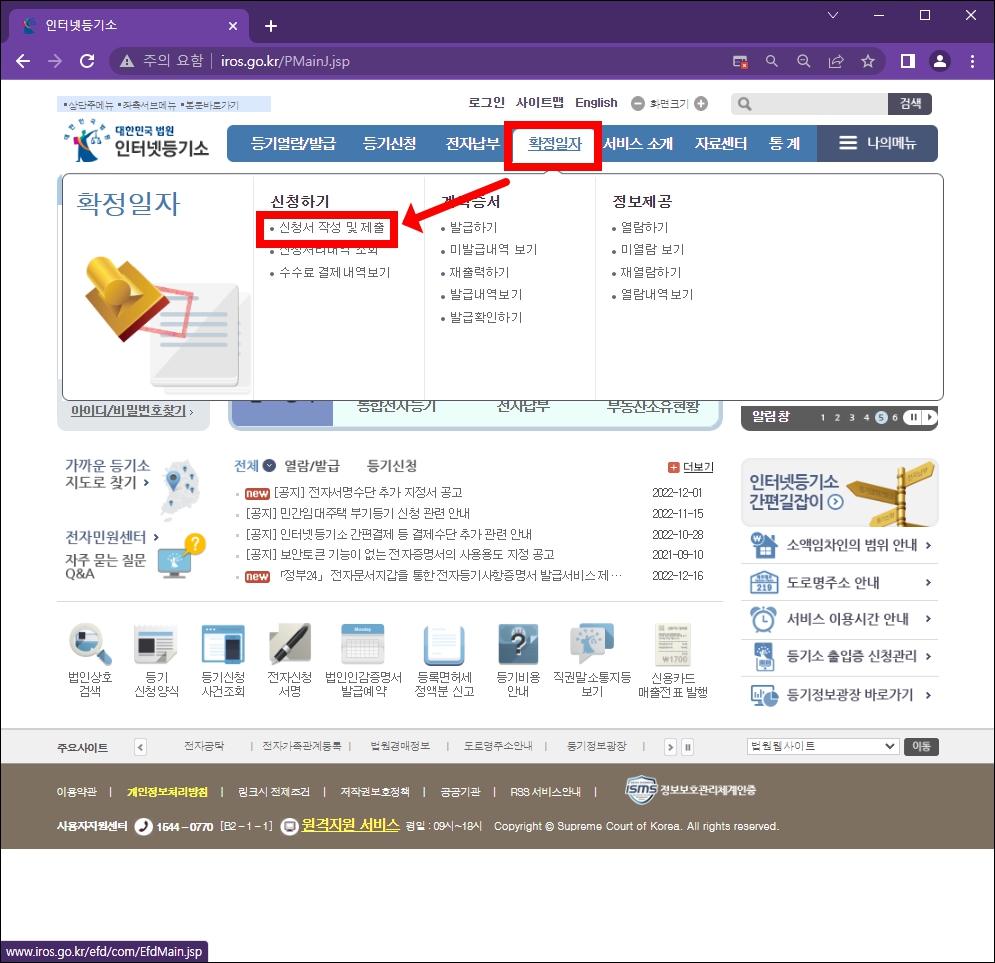Image resolution: width=995 pixels, height=963 pixels.
Task: Open the 법원별 사이트 dropdown
Action: 822,746
